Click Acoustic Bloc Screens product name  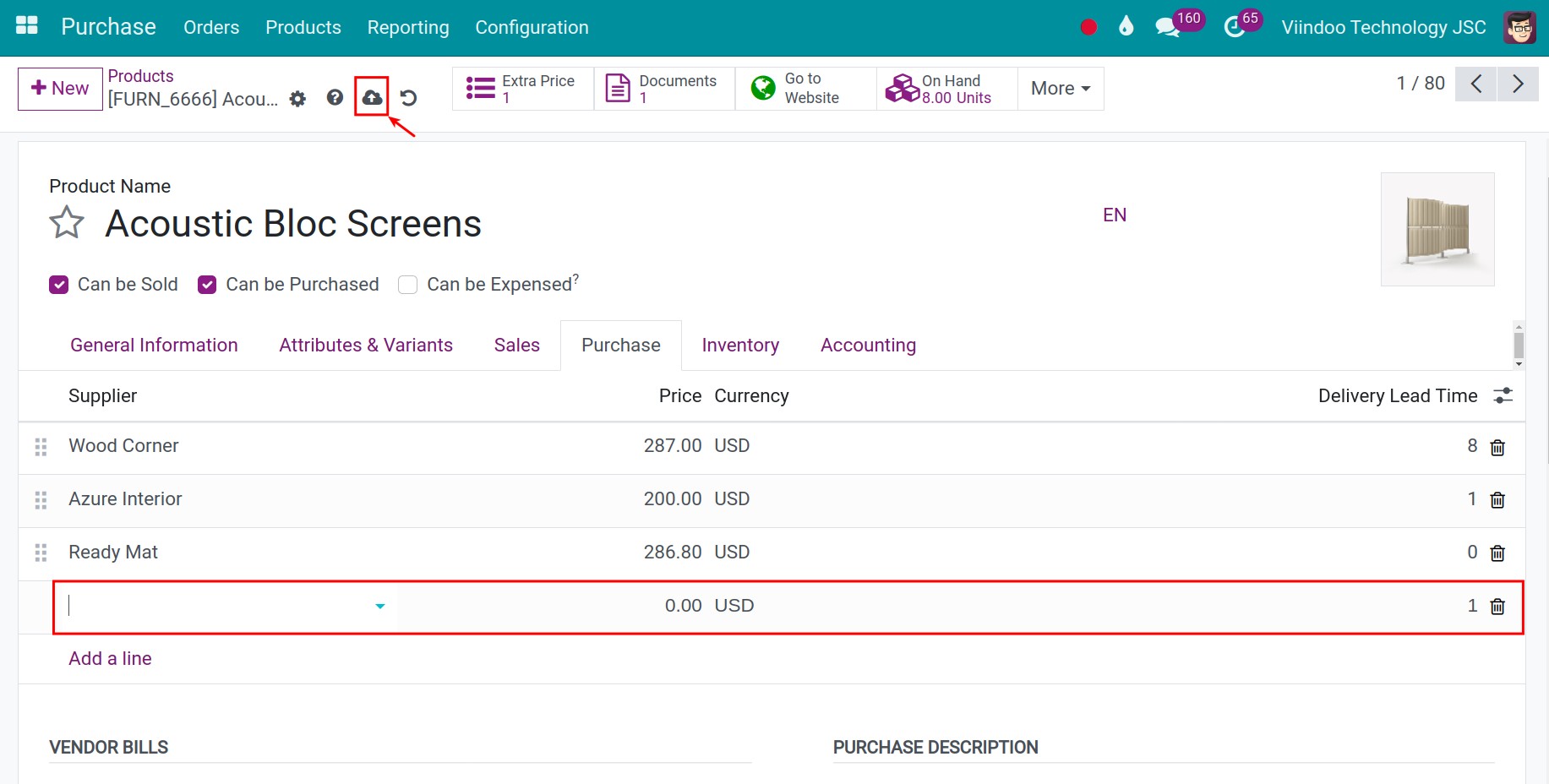pos(293,224)
